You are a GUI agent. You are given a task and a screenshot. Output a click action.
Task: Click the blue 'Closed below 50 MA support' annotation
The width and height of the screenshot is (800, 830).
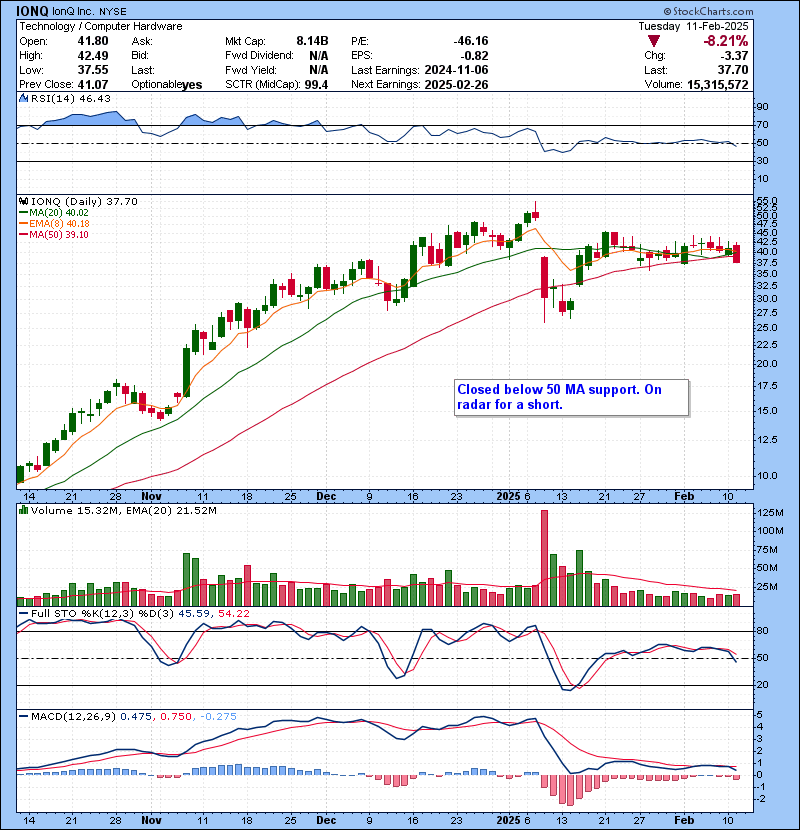click(x=560, y=397)
